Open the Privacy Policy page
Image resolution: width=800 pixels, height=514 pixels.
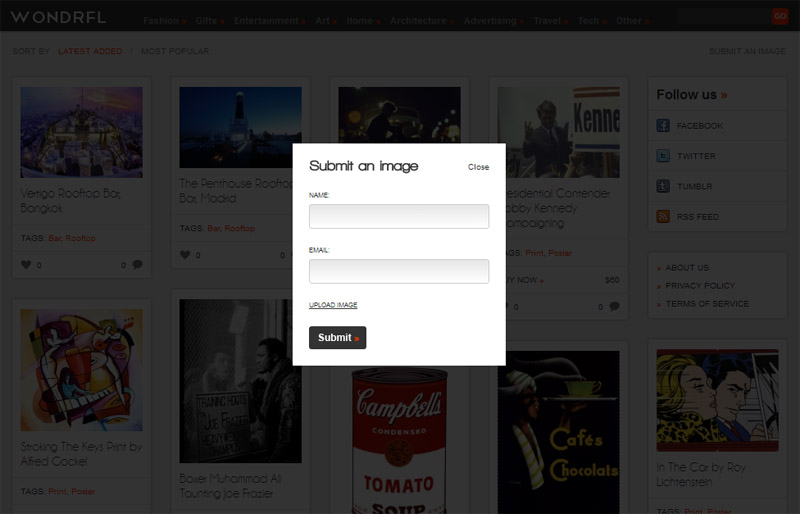(x=700, y=285)
